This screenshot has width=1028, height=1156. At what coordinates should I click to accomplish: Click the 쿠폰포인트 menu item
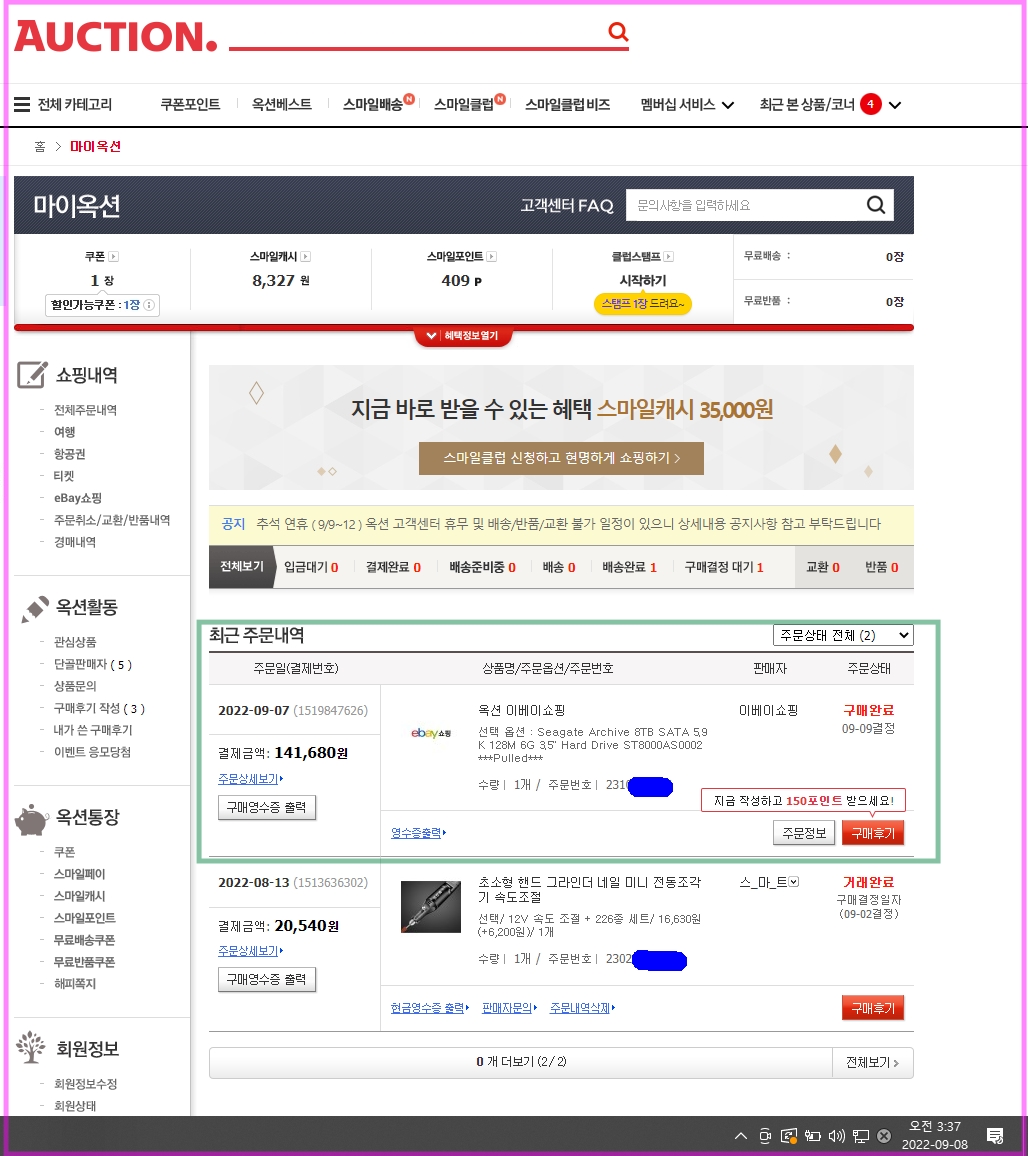coord(190,105)
